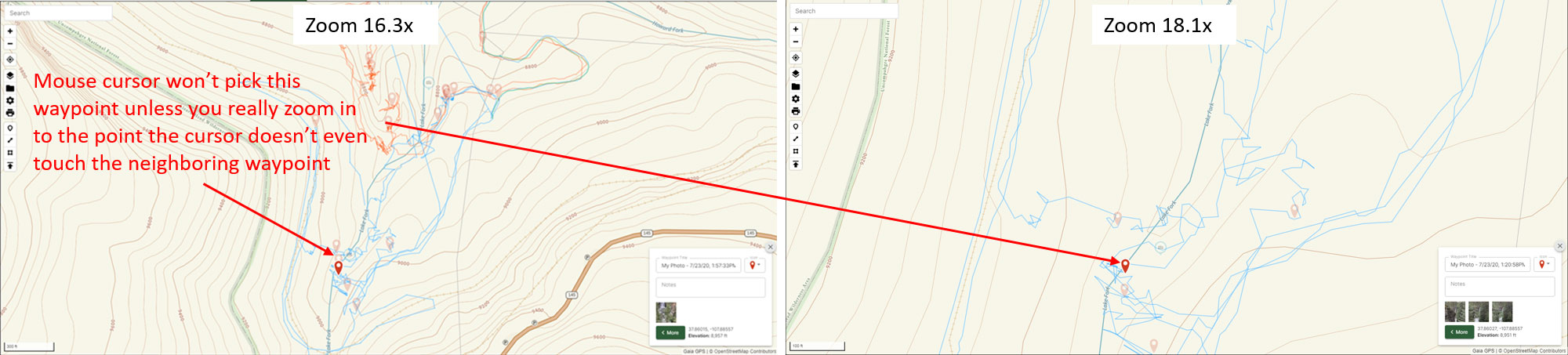Close the 1:57:33PM waypoint panel

click(x=771, y=247)
